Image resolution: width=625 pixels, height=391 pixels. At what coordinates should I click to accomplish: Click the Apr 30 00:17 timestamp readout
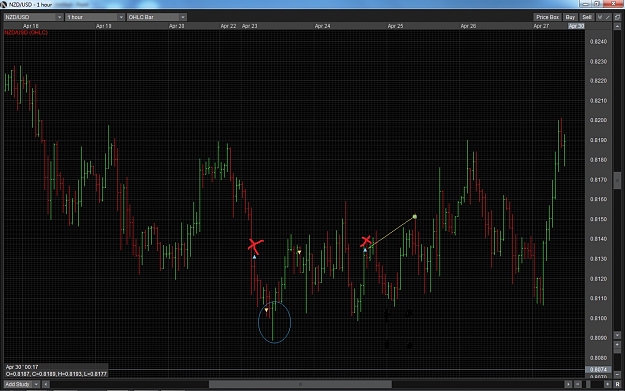pyautogui.click(x=22, y=367)
